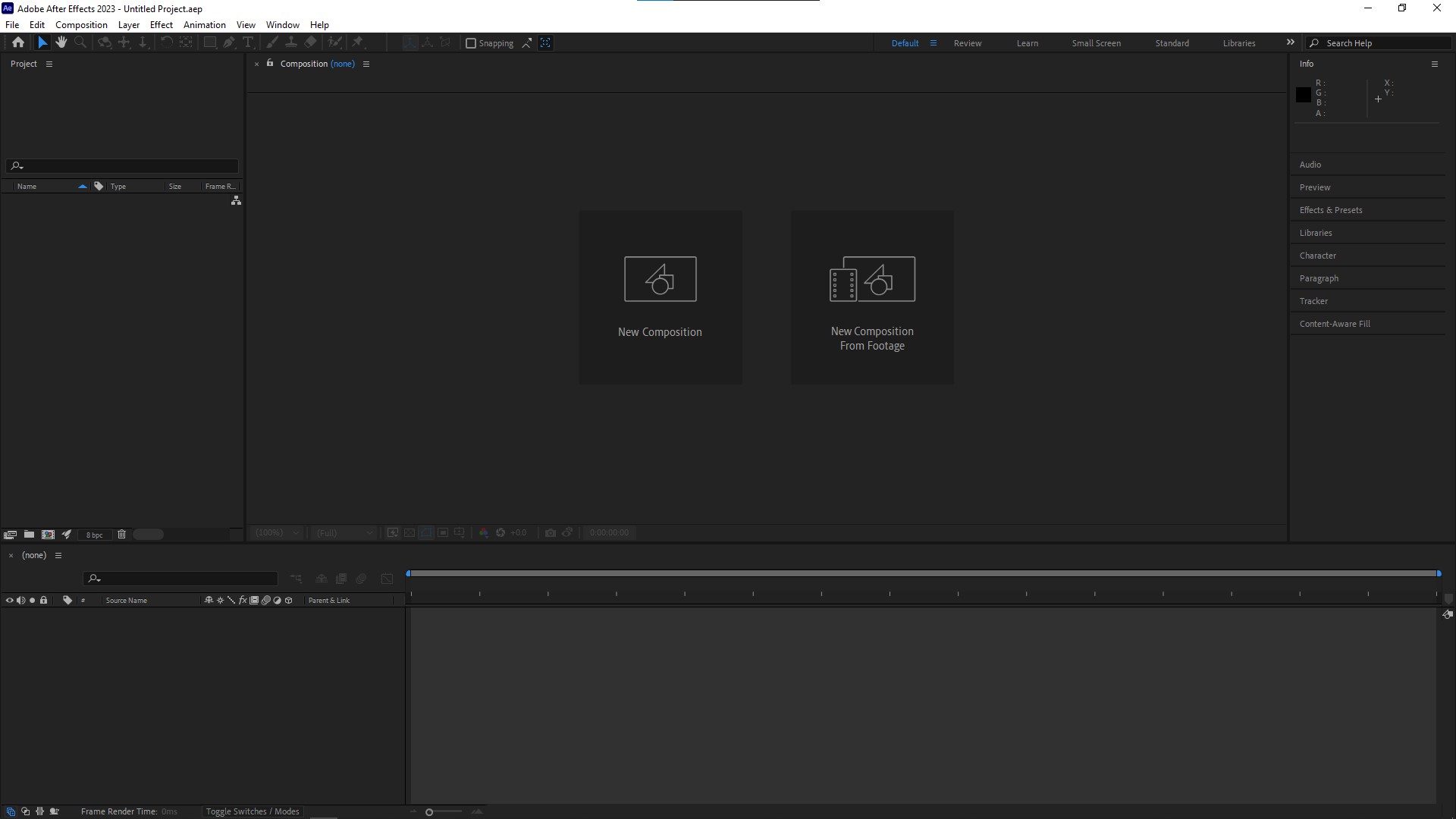Image resolution: width=1456 pixels, height=819 pixels.
Task: Expand the Effects & Presets panel
Action: [x=1330, y=210]
